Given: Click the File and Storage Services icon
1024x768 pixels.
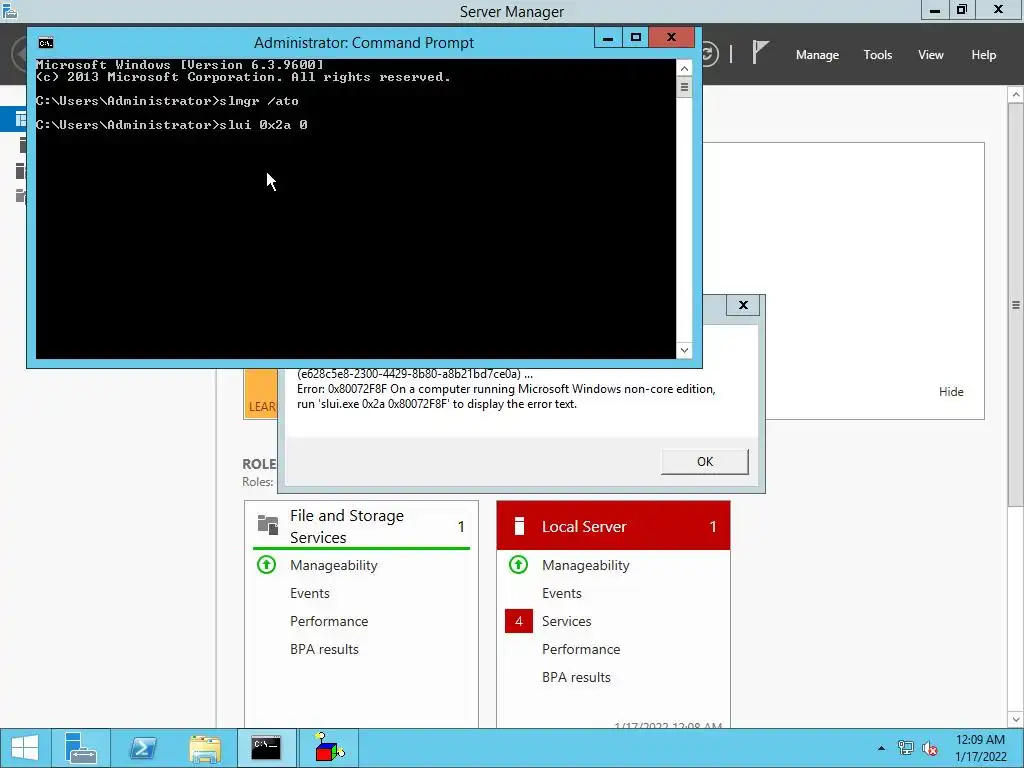Looking at the screenshot, I should point(268,524).
